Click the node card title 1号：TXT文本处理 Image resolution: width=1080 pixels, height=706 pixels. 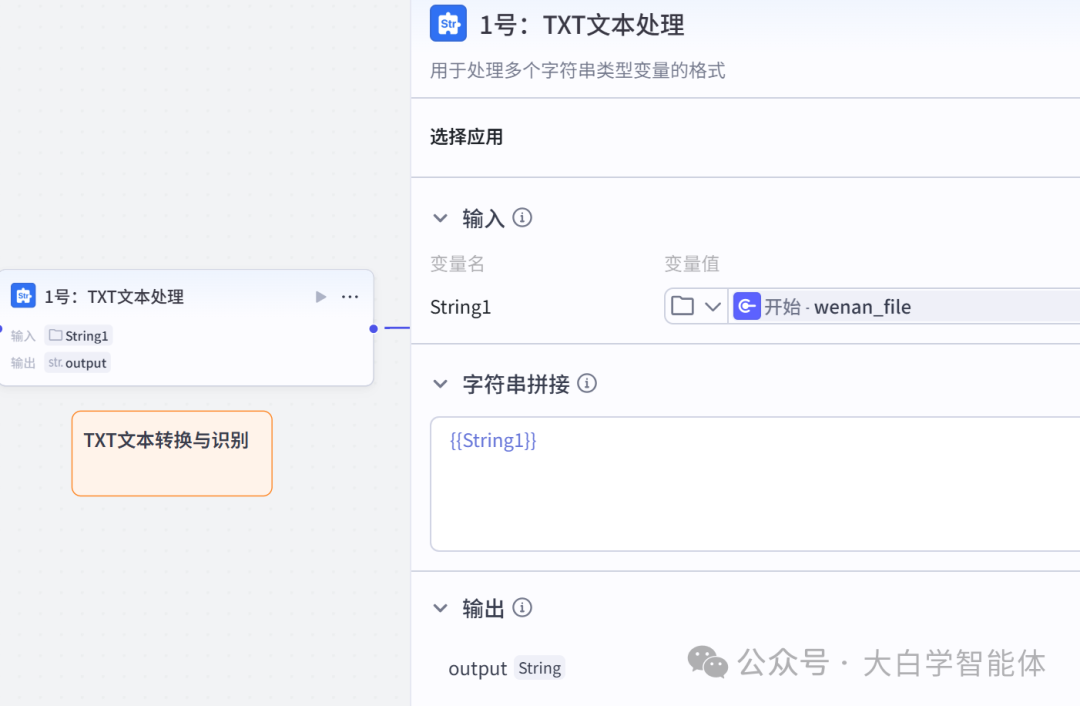114,297
